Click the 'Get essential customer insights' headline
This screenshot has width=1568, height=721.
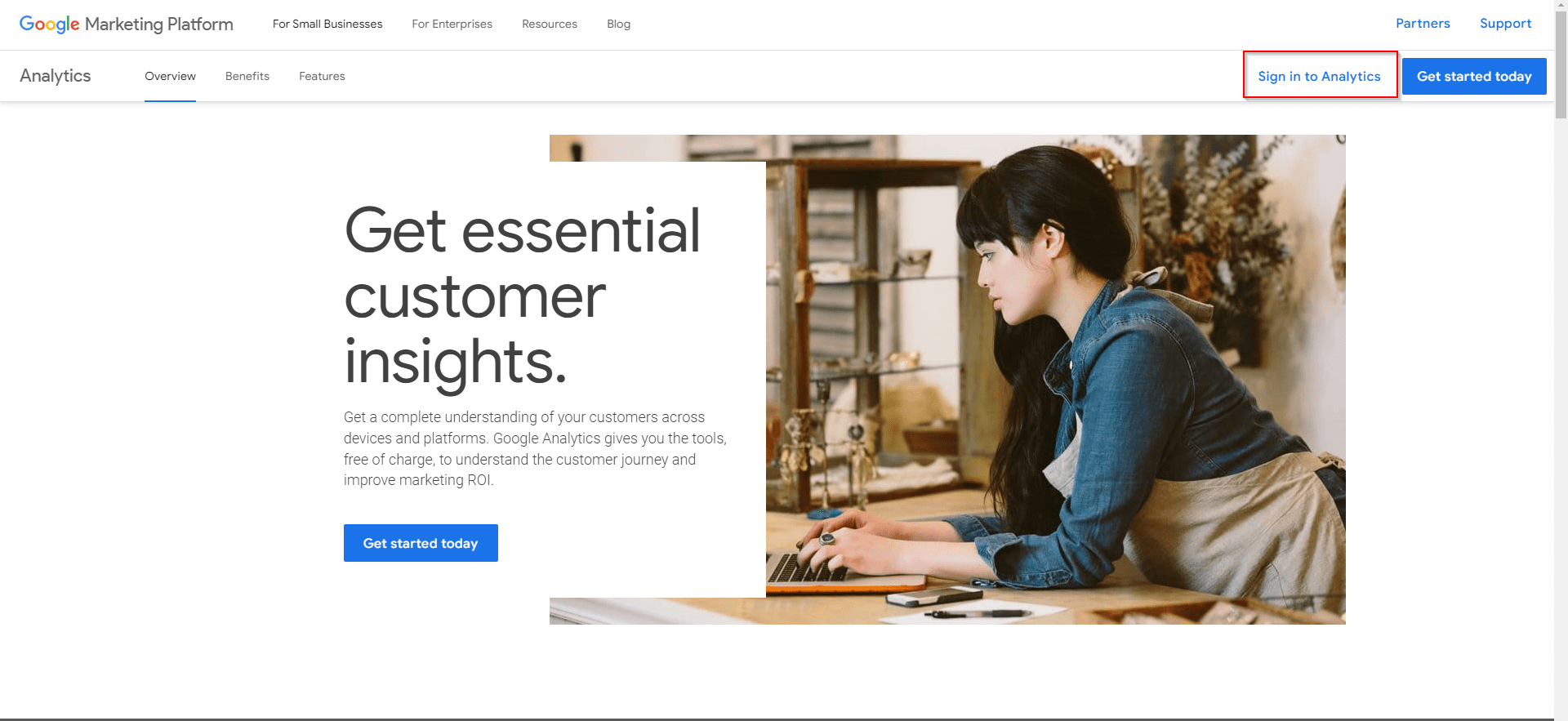pos(522,296)
